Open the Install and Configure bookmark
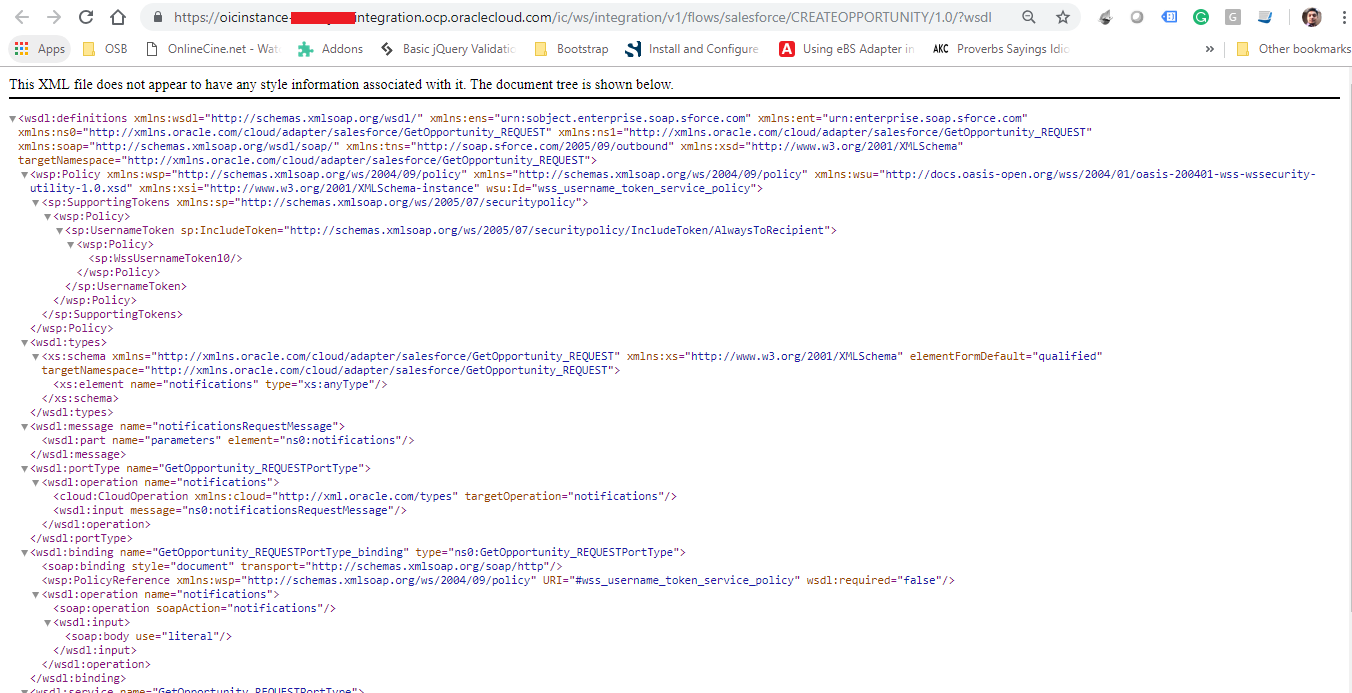1352x693 pixels. click(692, 48)
